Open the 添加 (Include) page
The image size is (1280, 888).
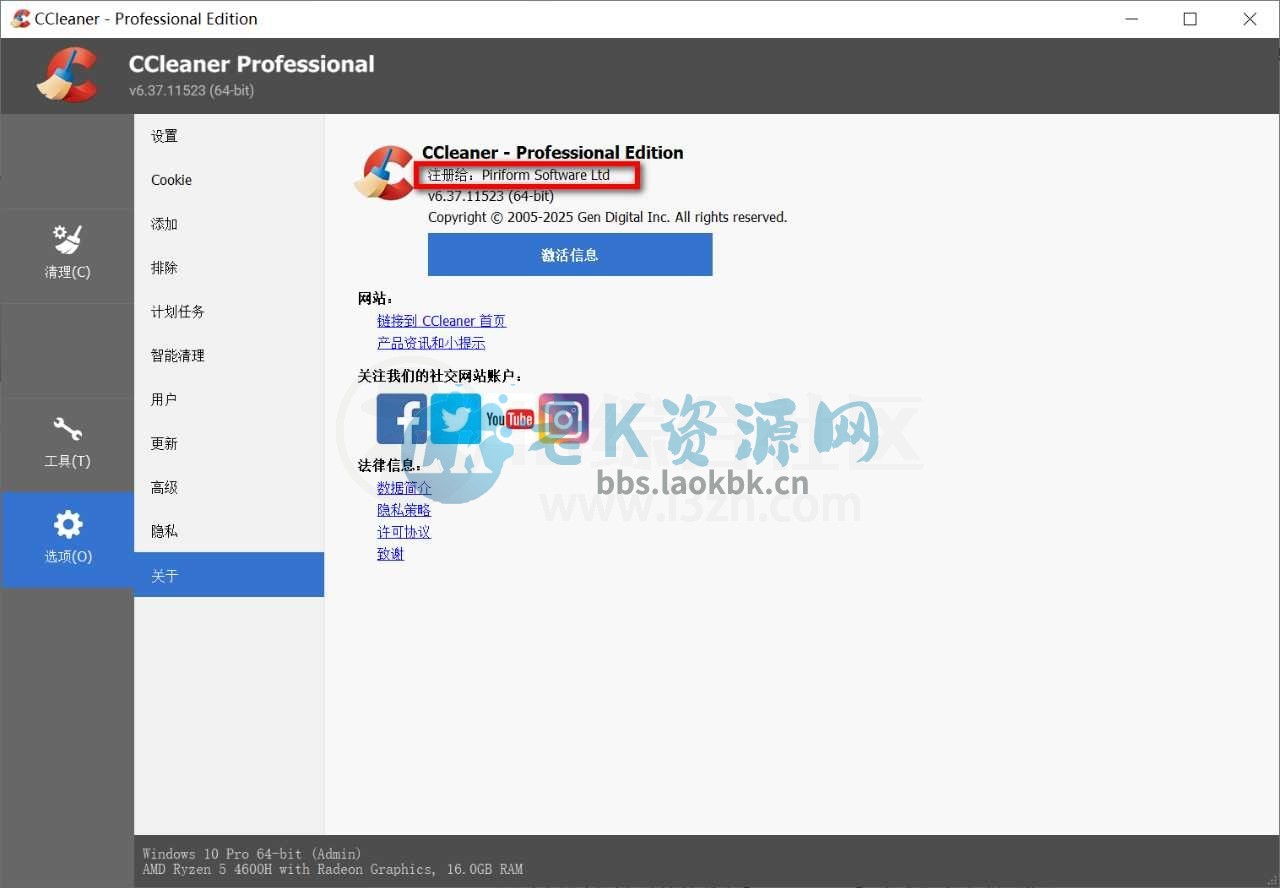(229, 224)
